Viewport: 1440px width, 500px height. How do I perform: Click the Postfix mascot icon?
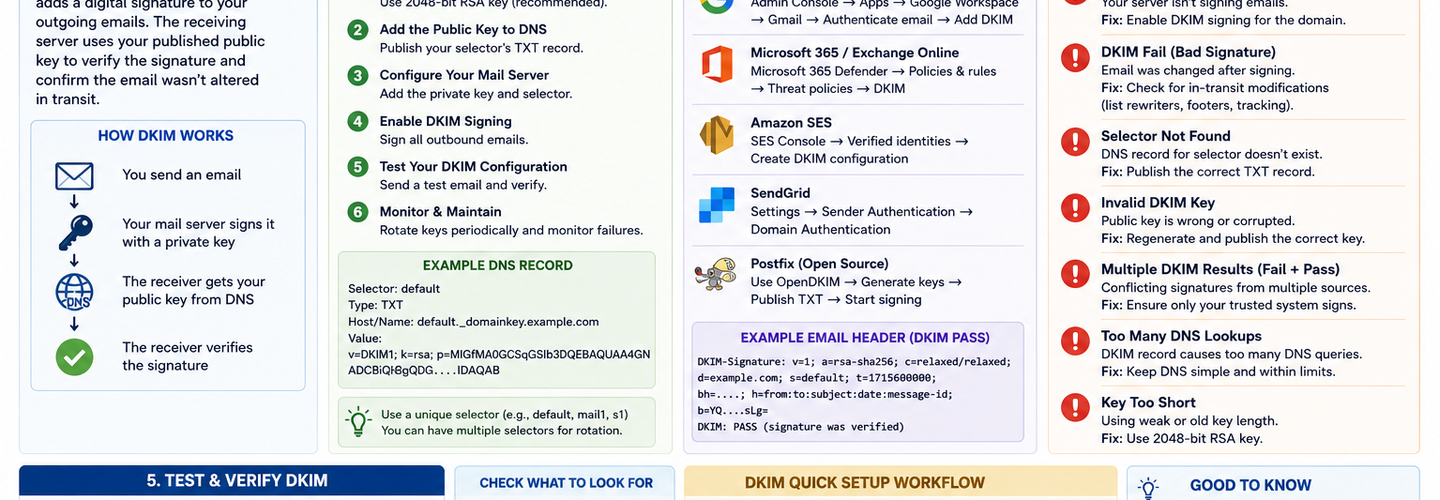716,276
